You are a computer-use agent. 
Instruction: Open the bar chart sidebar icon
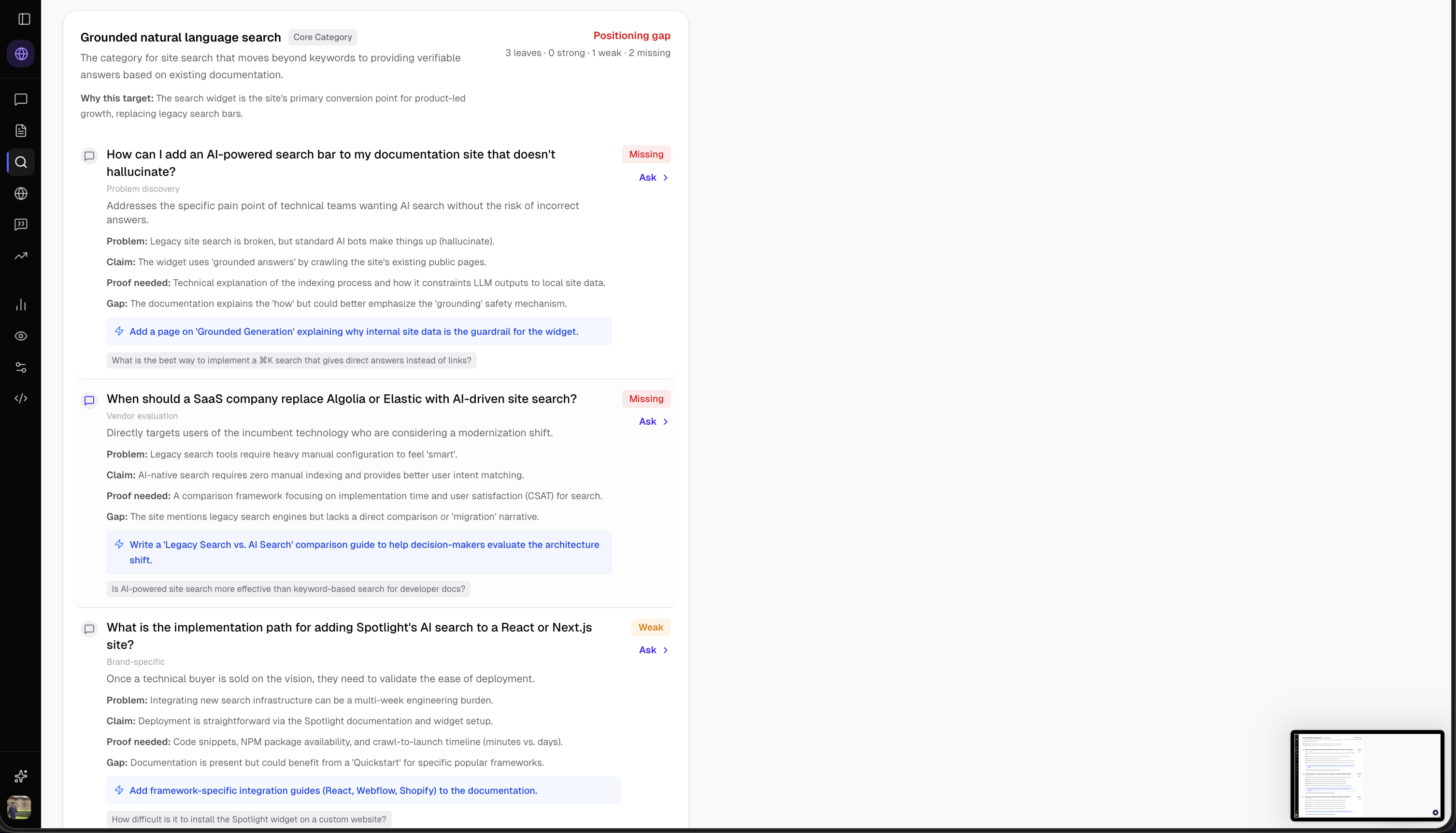coord(21,305)
